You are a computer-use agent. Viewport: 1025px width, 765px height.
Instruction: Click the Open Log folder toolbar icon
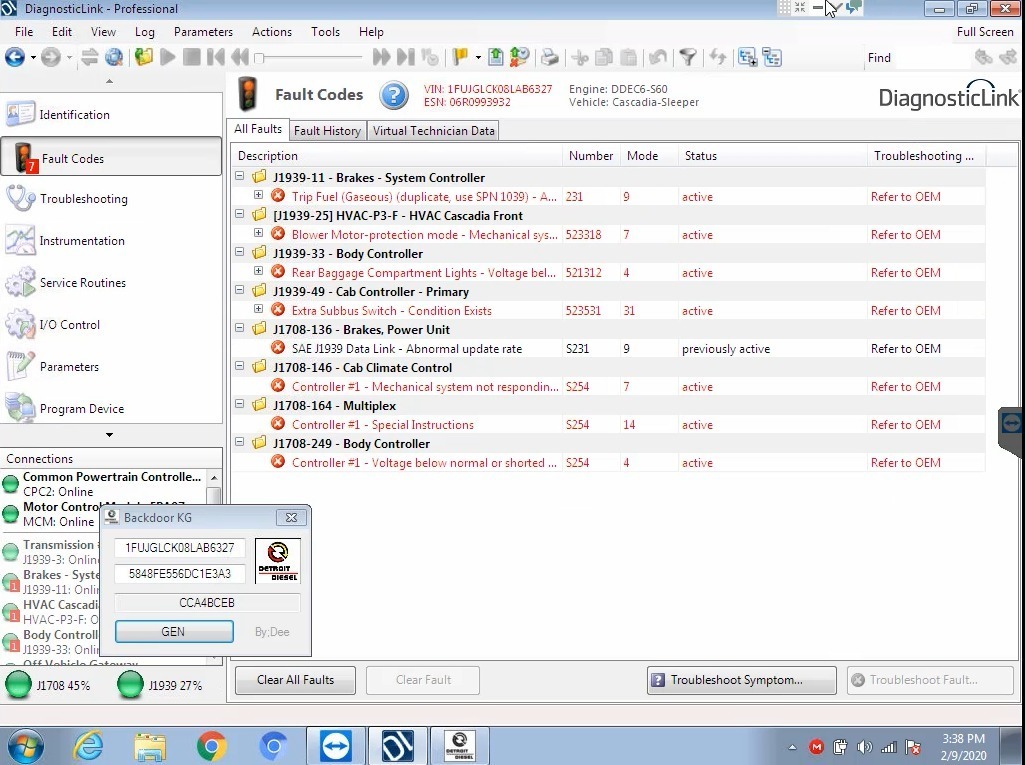(144, 58)
